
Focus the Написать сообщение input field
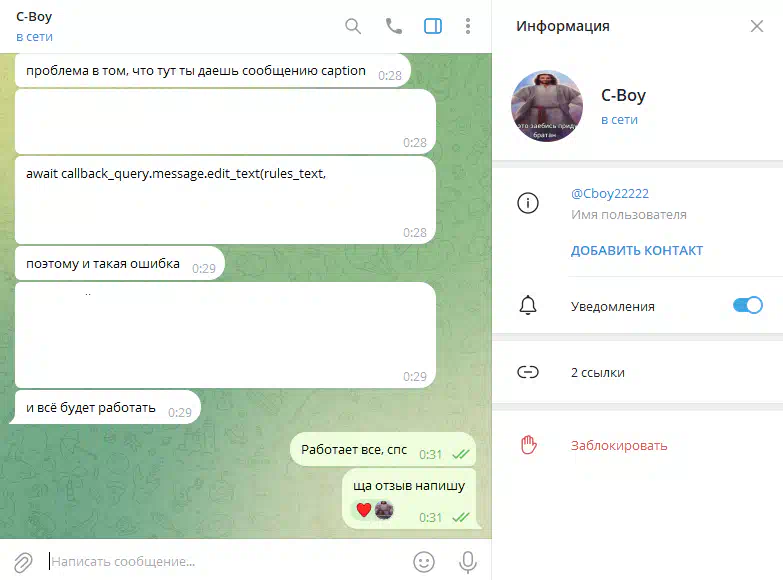point(227,562)
